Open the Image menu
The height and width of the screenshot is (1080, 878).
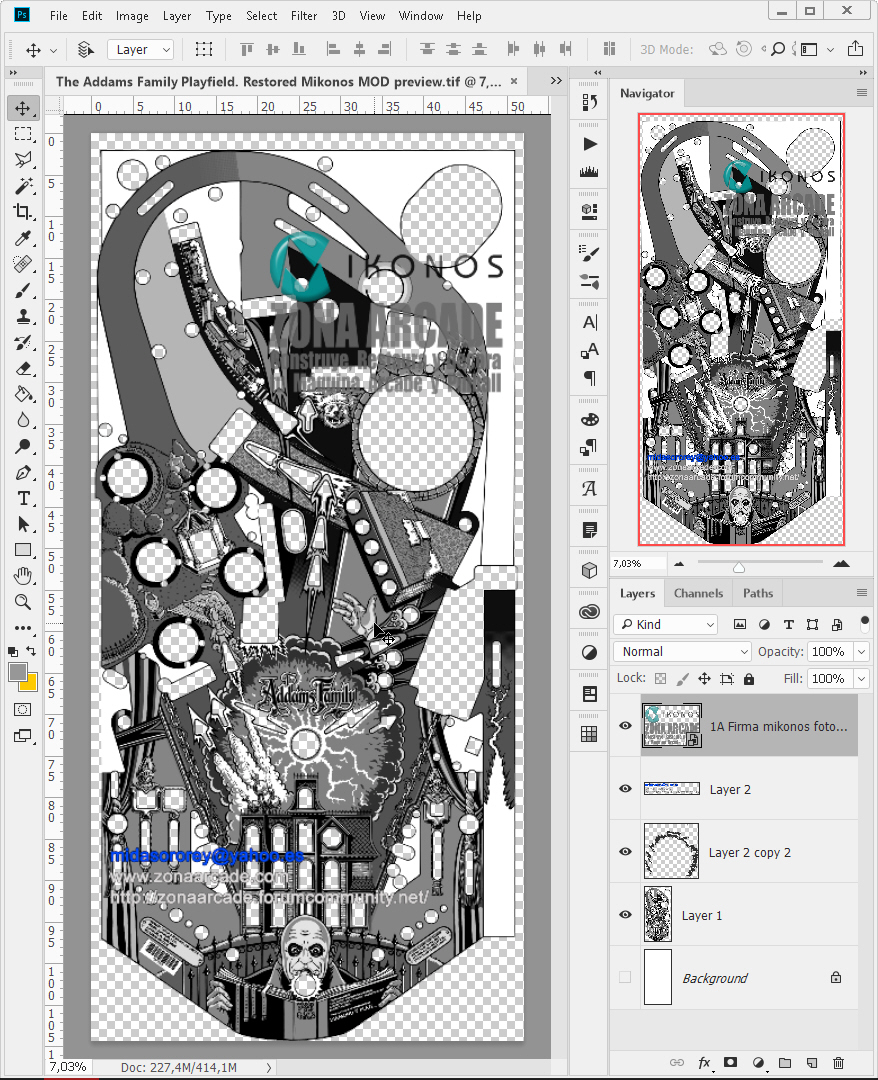(132, 16)
